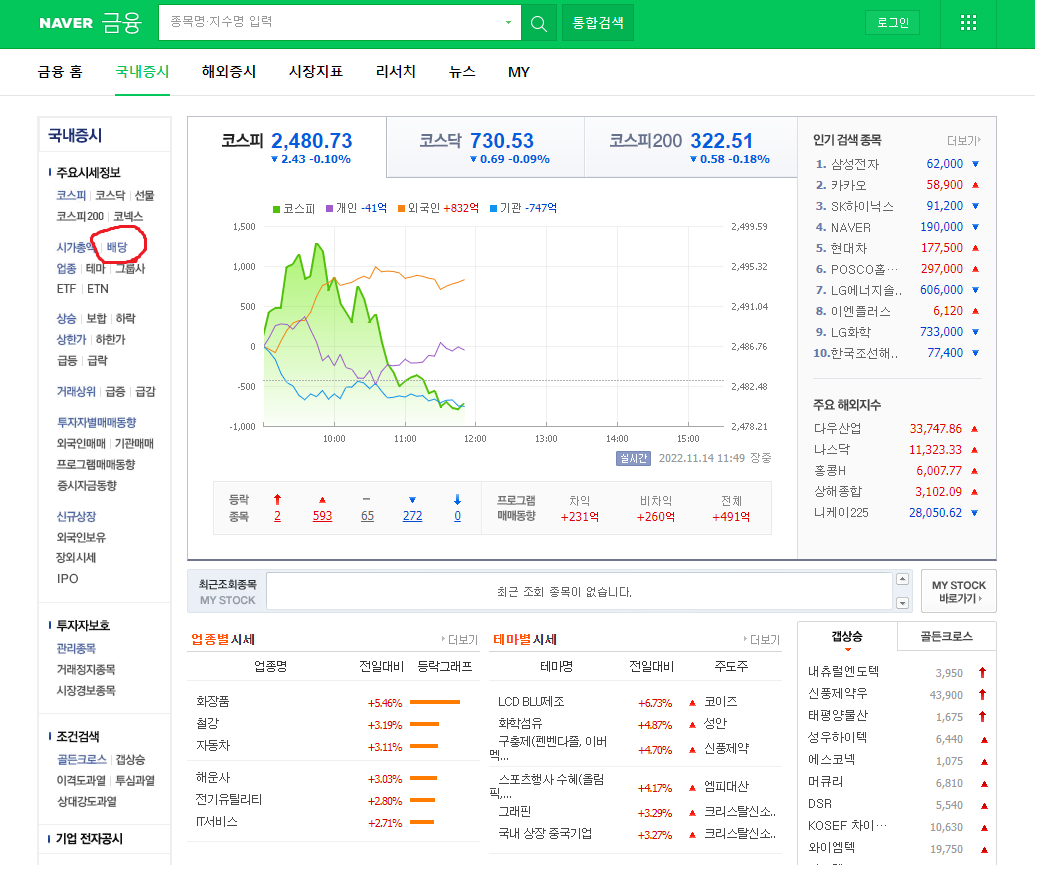Click the NAVER 금융 logo
The height and width of the screenshot is (879, 1043).
coord(90,21)
